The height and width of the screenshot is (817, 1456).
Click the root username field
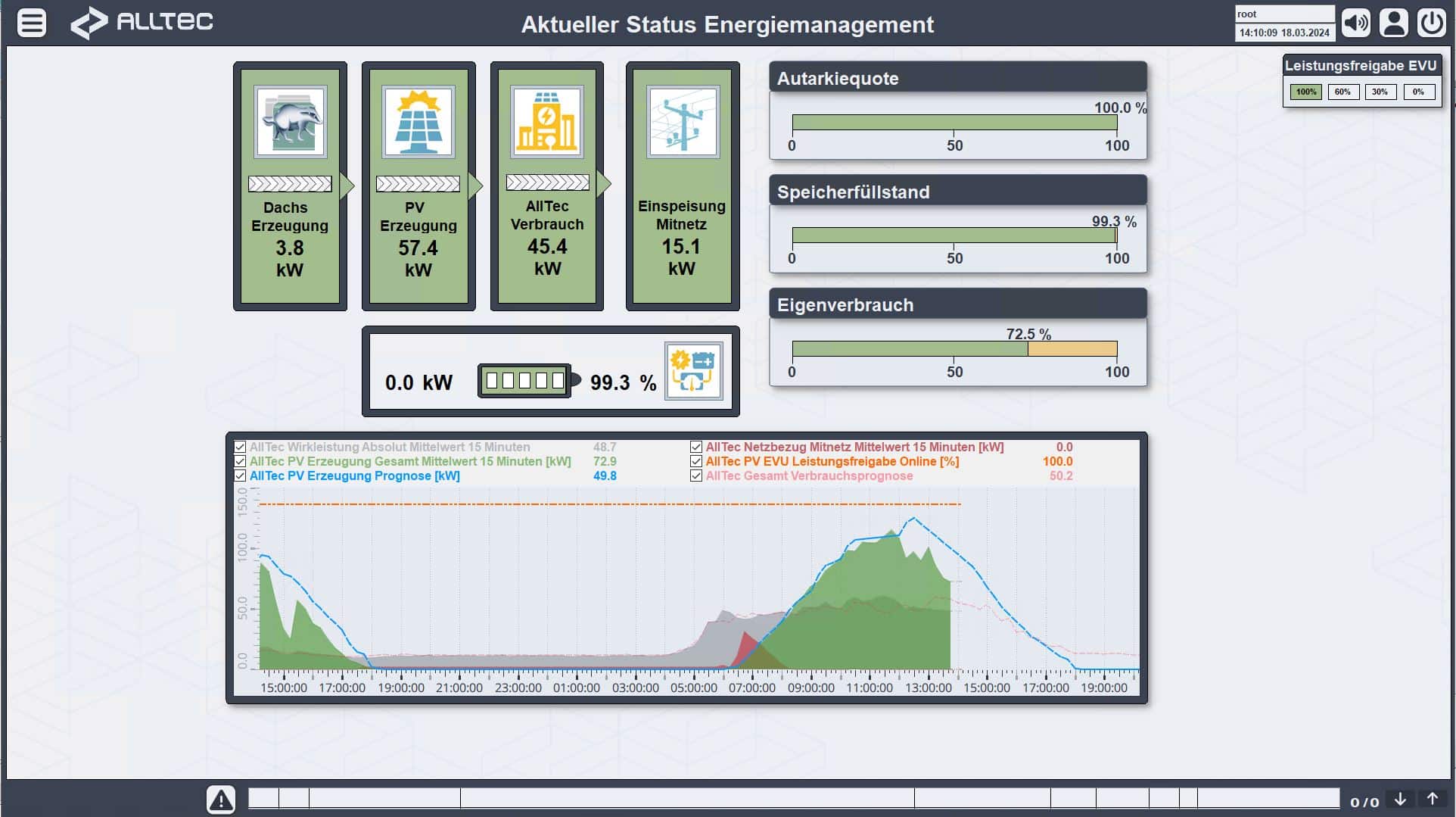tap(1285, 14)
